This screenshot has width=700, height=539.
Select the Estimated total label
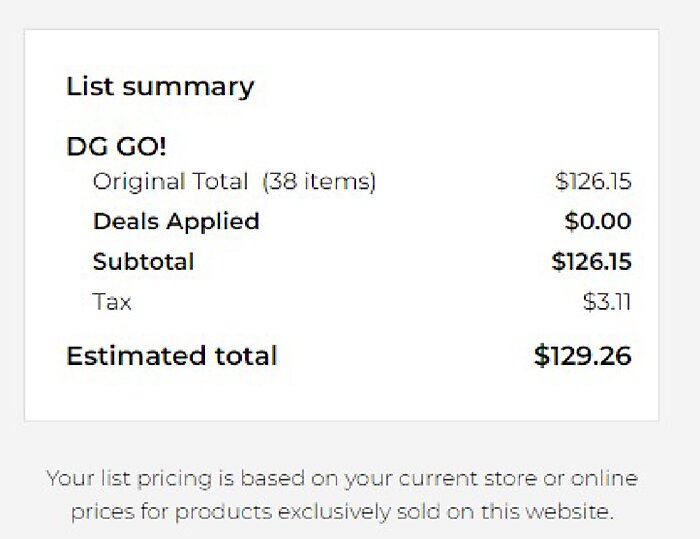coord(171,356)
